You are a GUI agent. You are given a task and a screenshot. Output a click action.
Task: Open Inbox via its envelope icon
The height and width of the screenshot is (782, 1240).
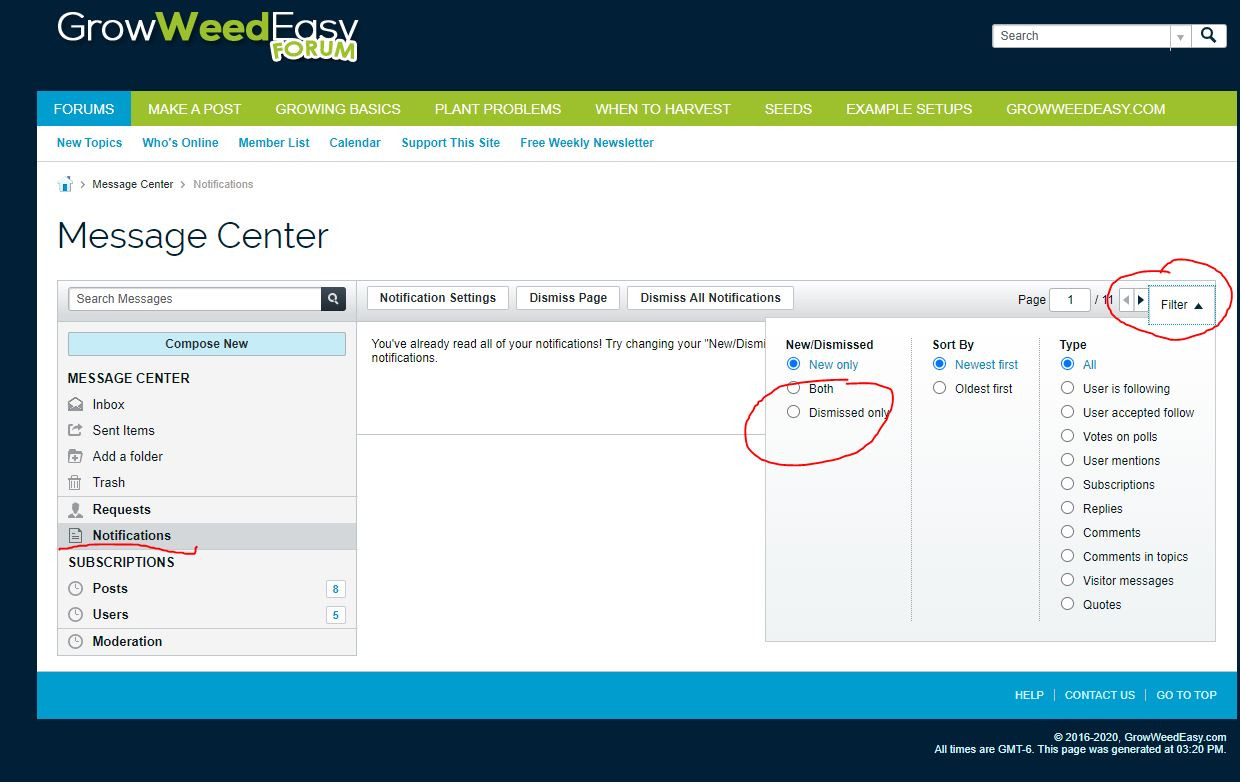pyautogui.click(x=75, y=405)
